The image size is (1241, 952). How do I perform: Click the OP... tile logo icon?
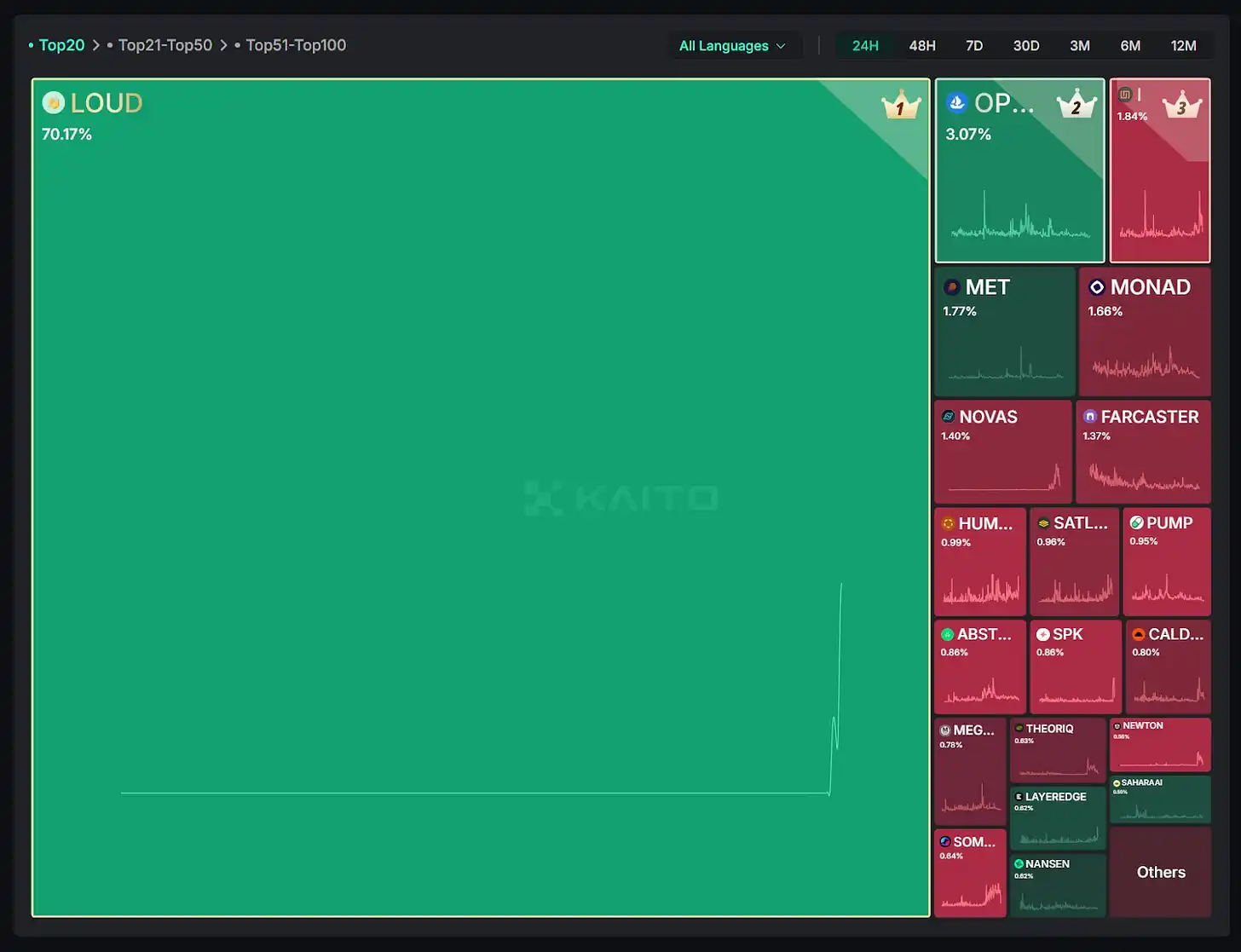coord(957,103)
